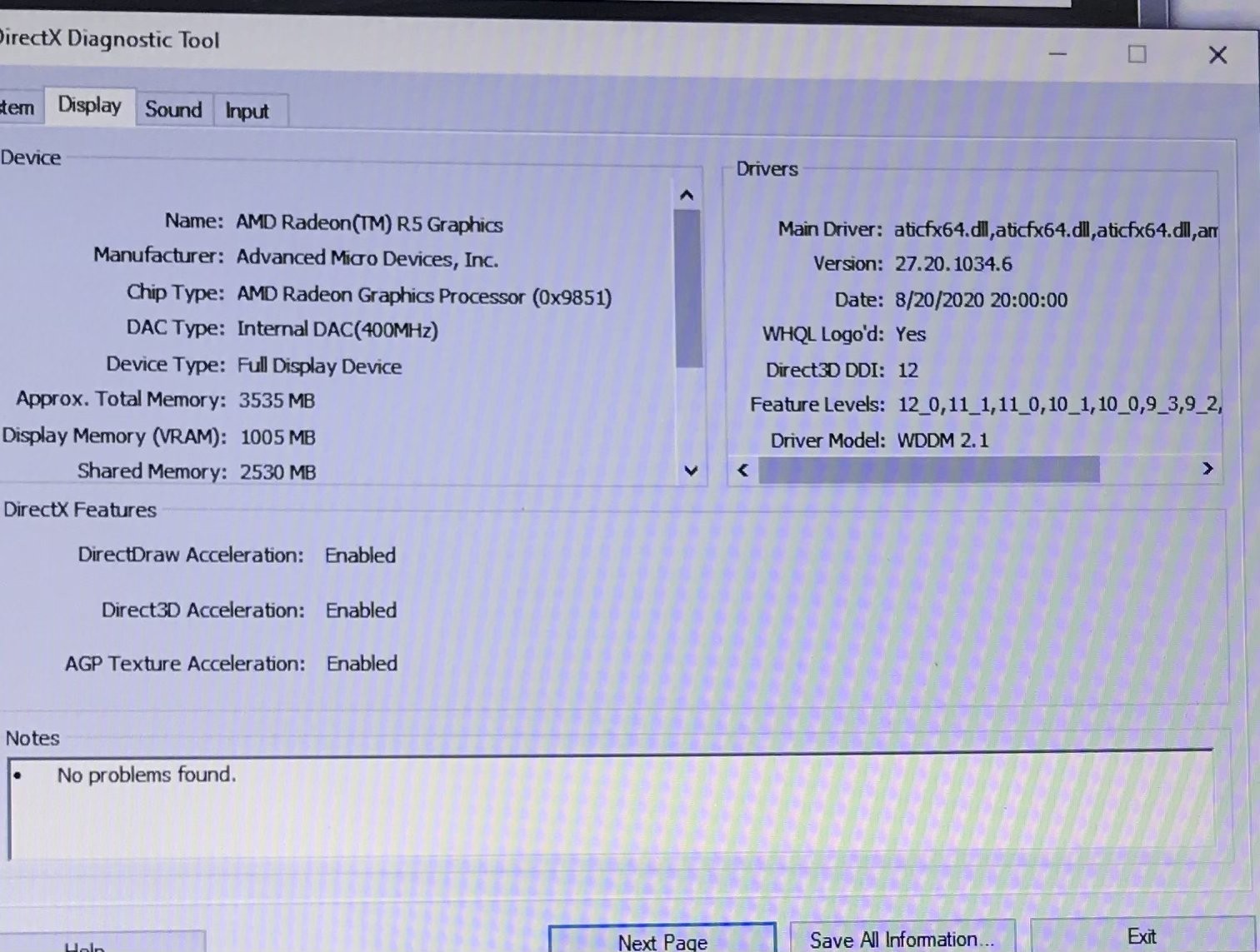Minimize the DirectX Diagnostic Tool window
This screenshot has width=1260, height=952.
tap(1057, 54)
